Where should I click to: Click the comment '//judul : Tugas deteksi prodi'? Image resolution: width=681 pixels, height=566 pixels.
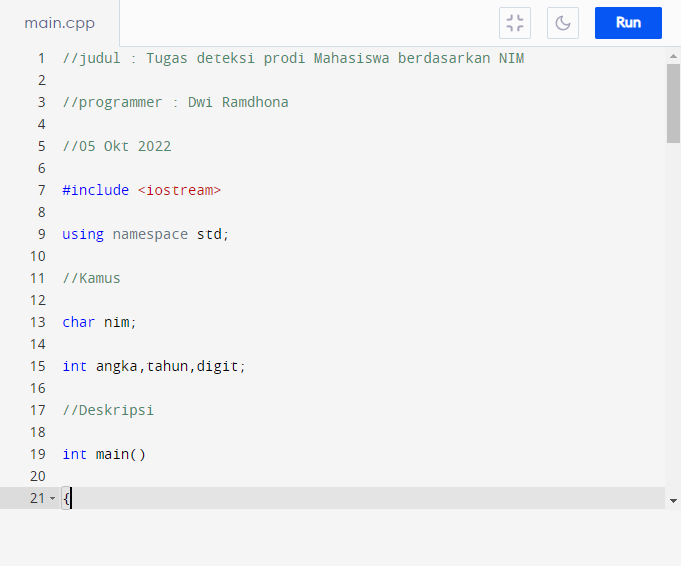[x=184, y=58]
